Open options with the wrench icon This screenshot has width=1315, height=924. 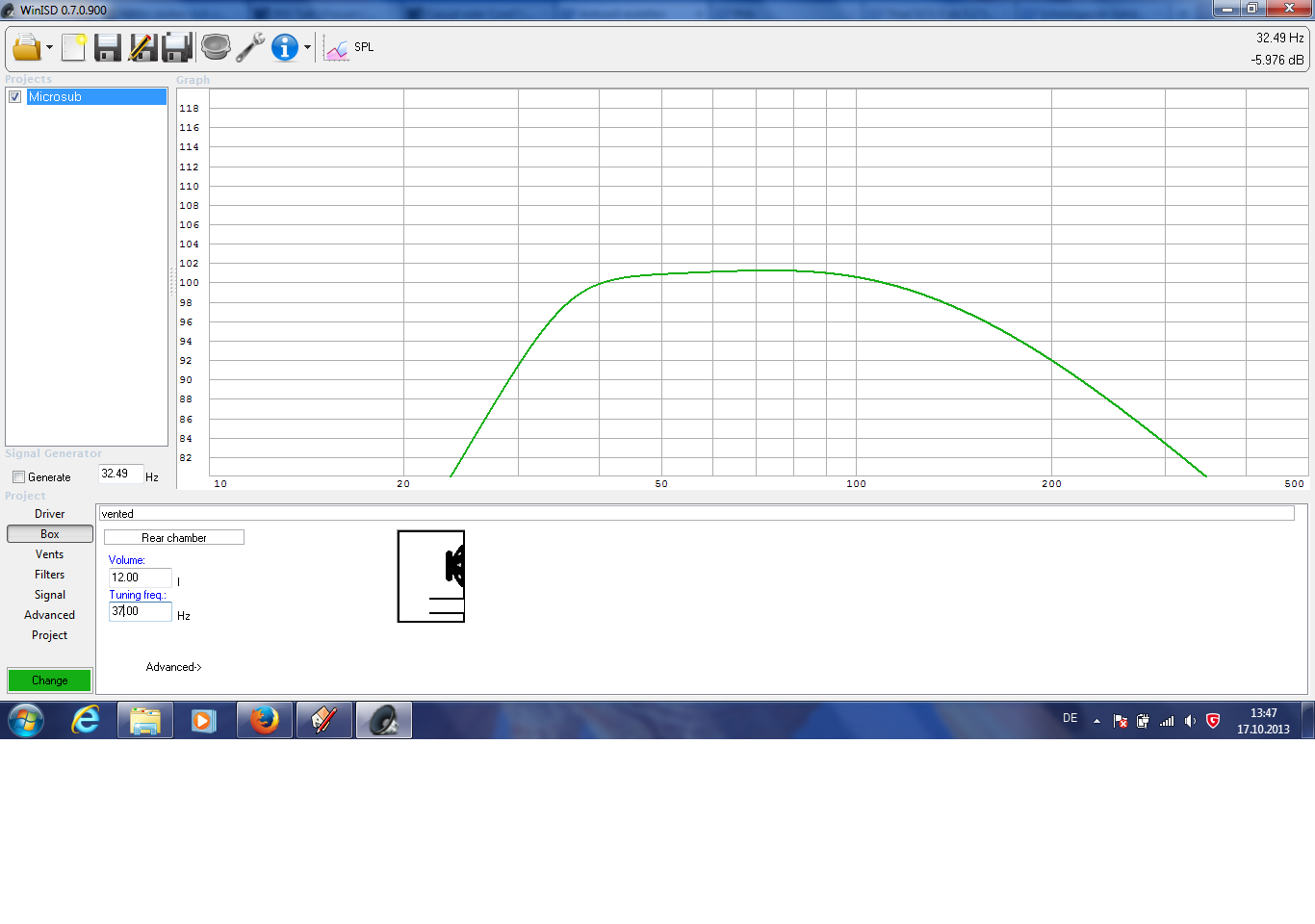250,47
